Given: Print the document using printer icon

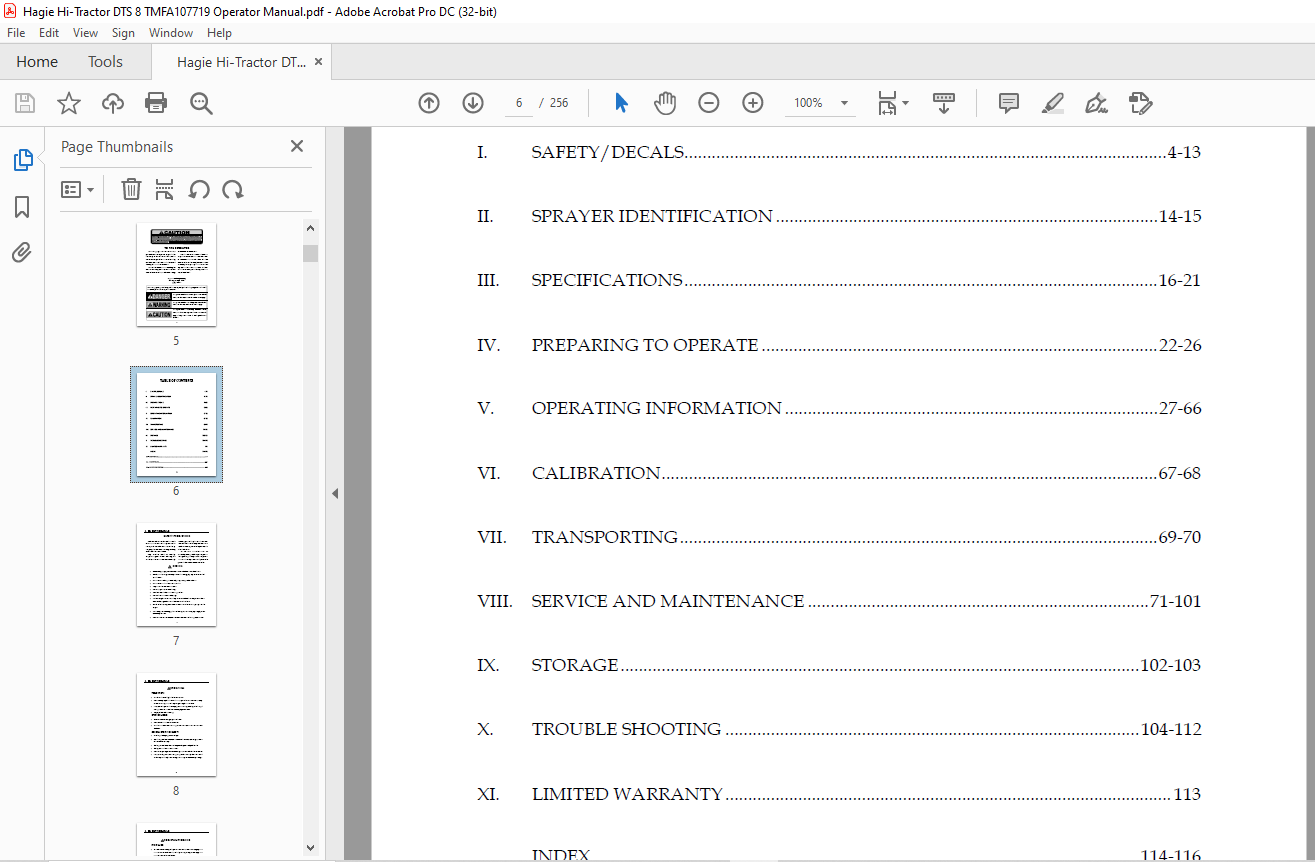Looking at the screenshot, I should pyautogui.click(x=156, y=103).
